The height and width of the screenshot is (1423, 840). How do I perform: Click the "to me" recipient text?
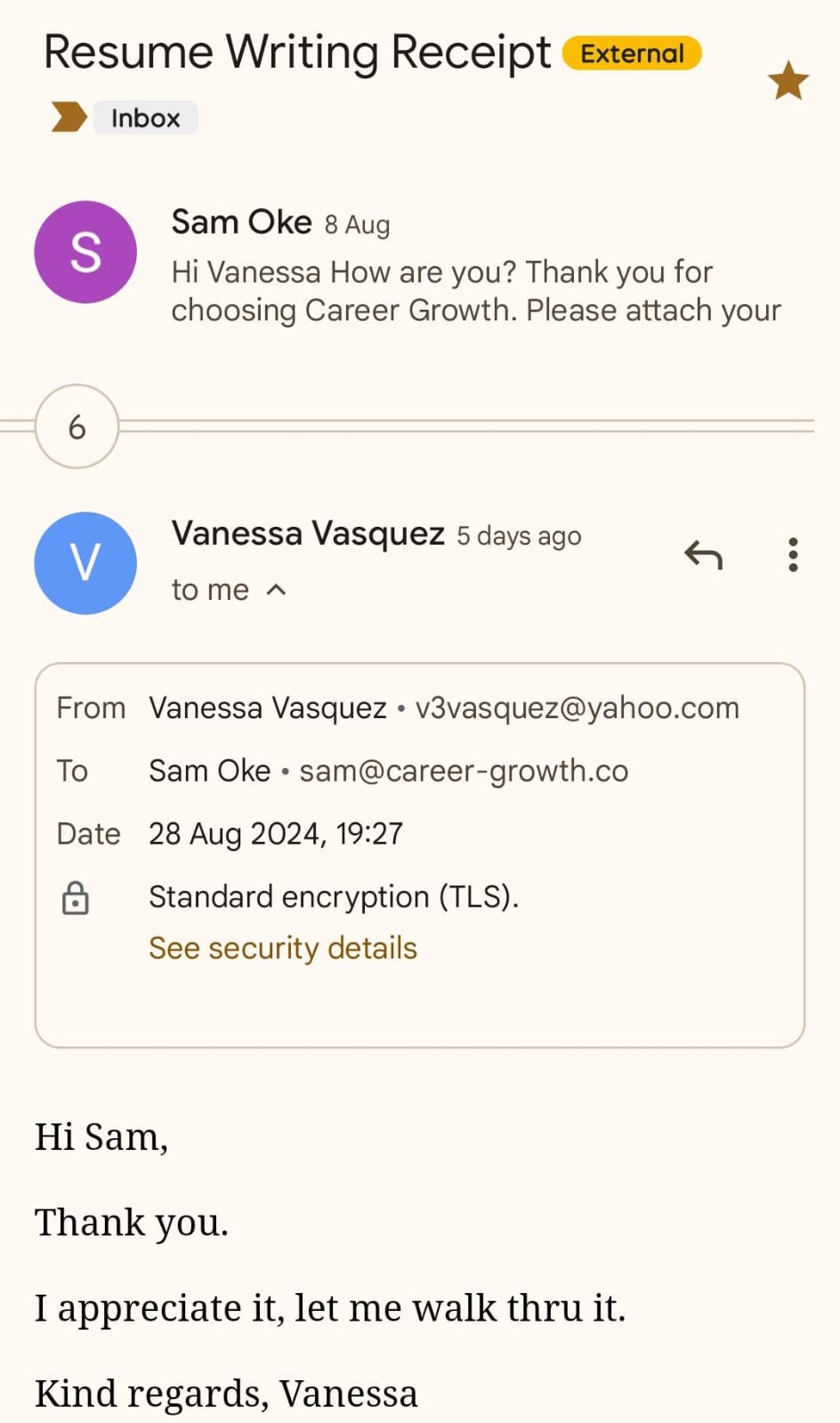[x=210, y=589]
